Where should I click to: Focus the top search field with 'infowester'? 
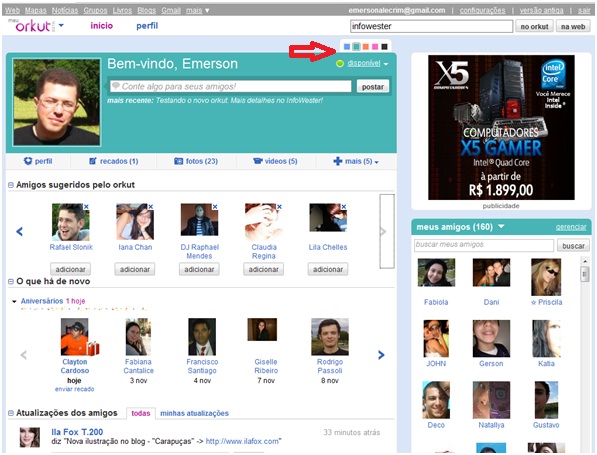(x=431, y=26)
